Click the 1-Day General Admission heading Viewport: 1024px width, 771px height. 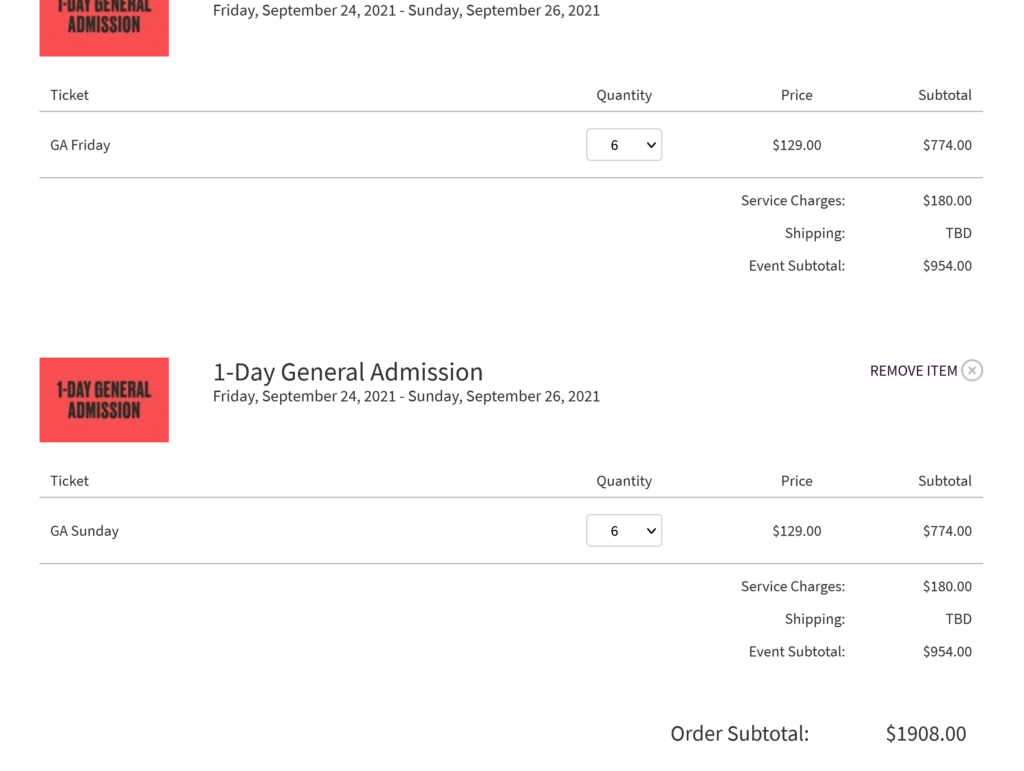348,372
